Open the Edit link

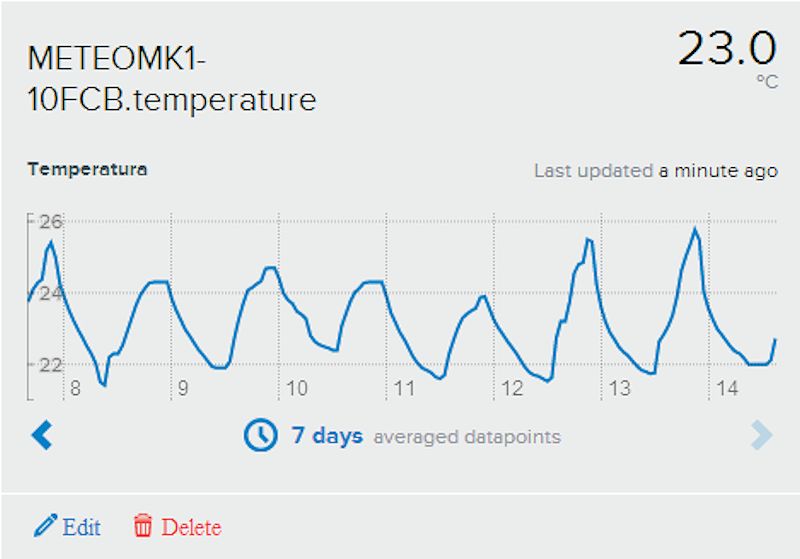81,527
